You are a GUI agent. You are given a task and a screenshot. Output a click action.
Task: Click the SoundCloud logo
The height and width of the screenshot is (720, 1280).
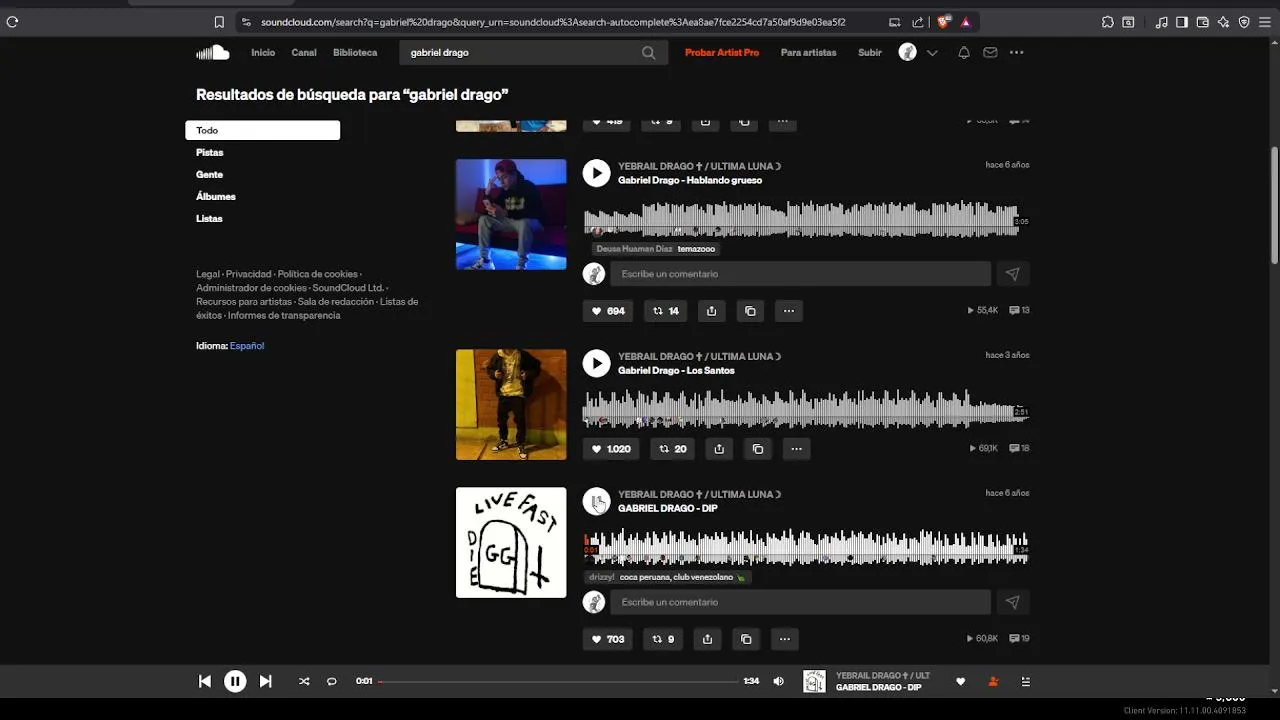click(x=213, y=53)
